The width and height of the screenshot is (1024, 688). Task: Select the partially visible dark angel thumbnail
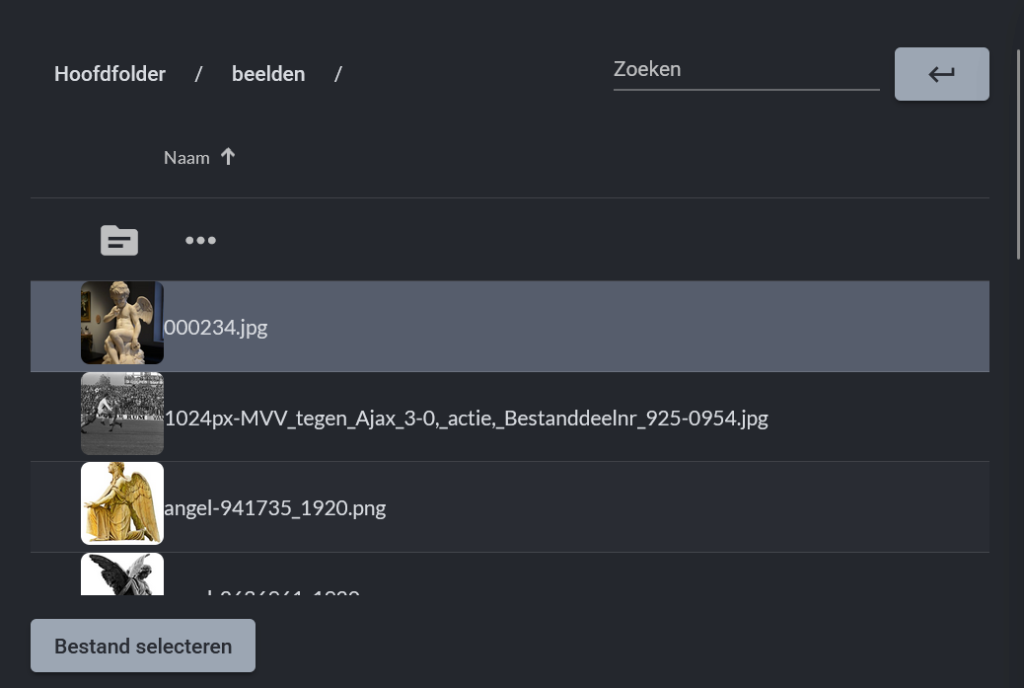(122, 575)
